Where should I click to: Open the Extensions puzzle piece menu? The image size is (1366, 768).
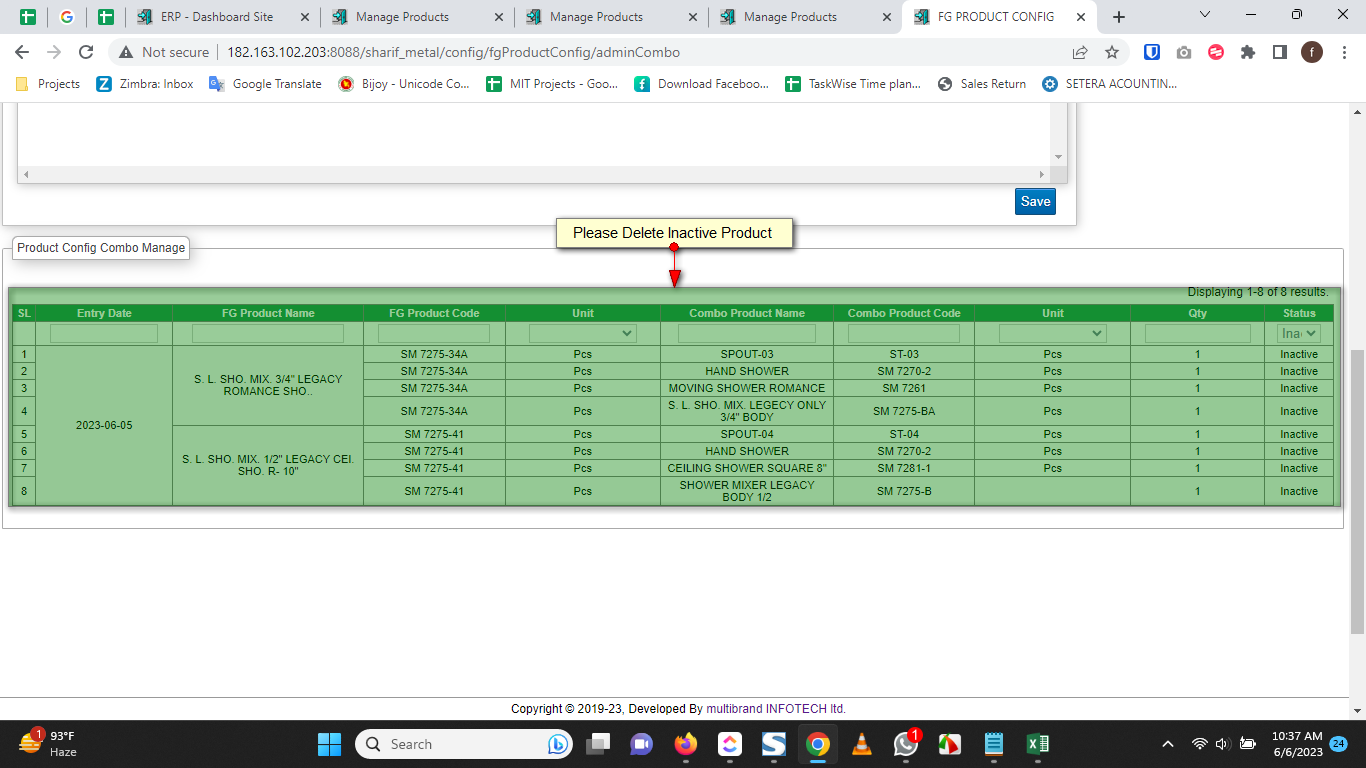[1247, 52]
